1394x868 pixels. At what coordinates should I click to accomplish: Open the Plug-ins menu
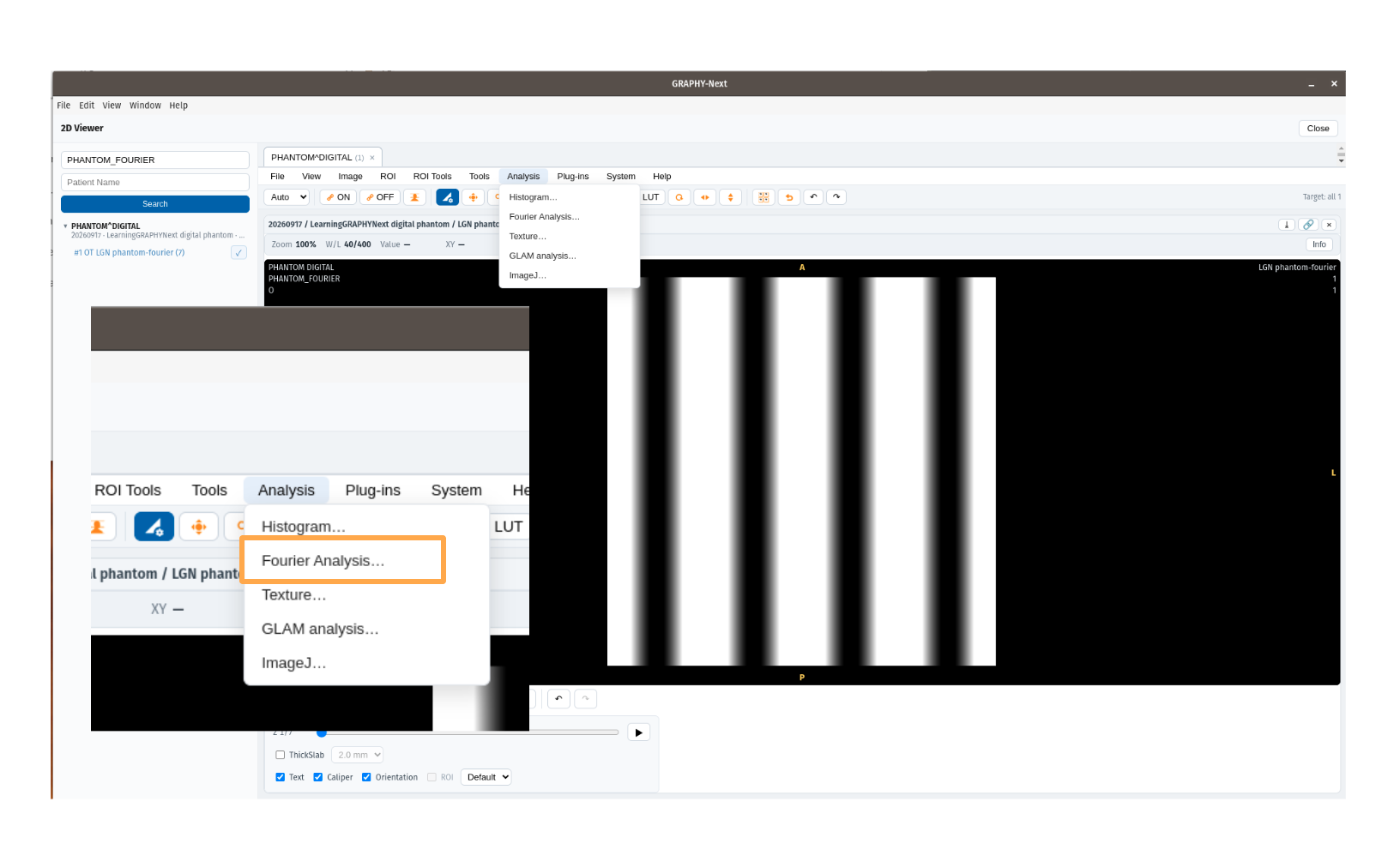tap(573, 177)
